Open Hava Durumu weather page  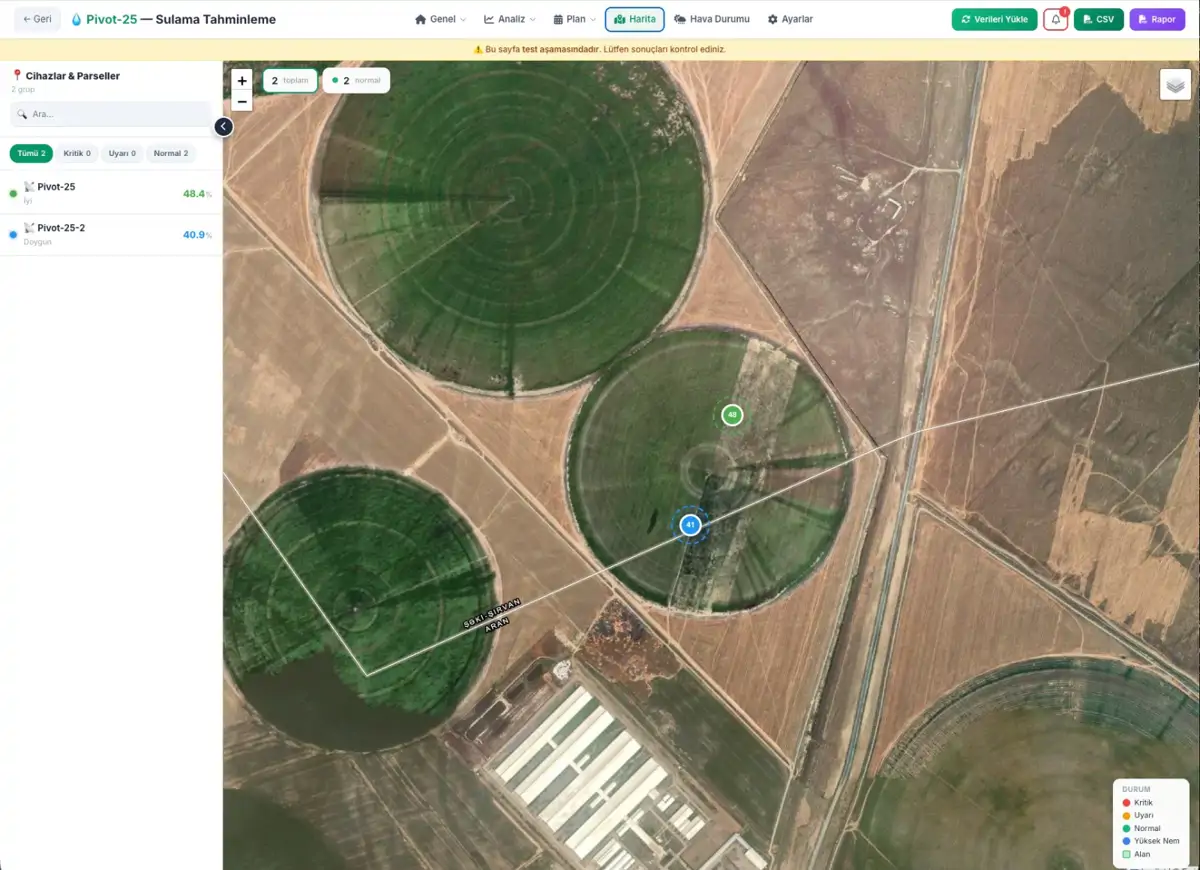(x=711, y=19)
